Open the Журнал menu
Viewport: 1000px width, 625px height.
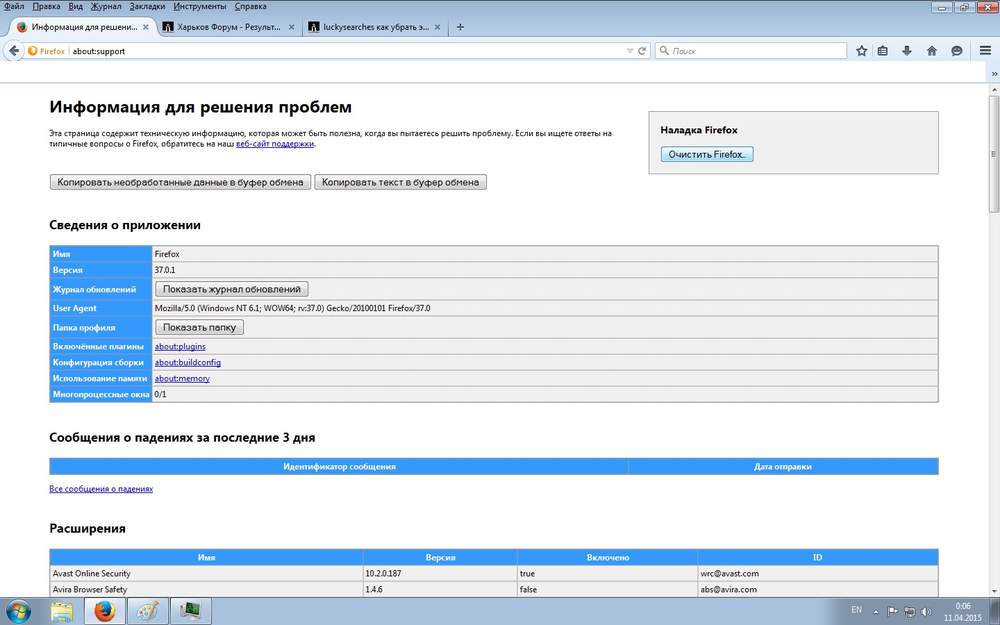point(105,6)
